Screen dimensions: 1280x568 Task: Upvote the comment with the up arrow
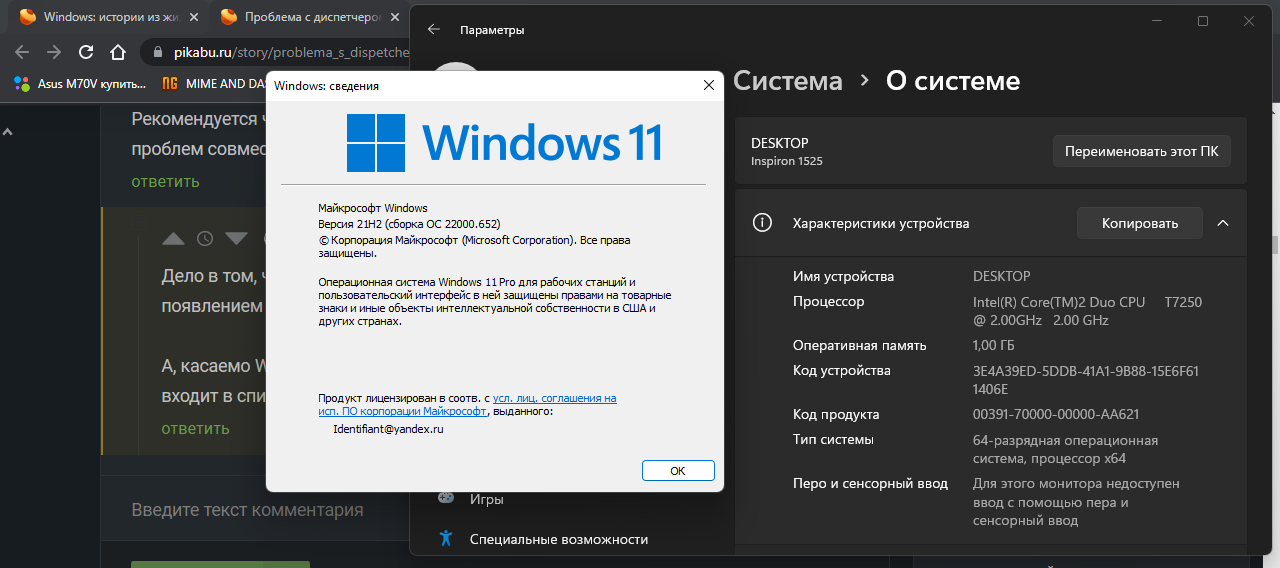[x=173, y=238]
